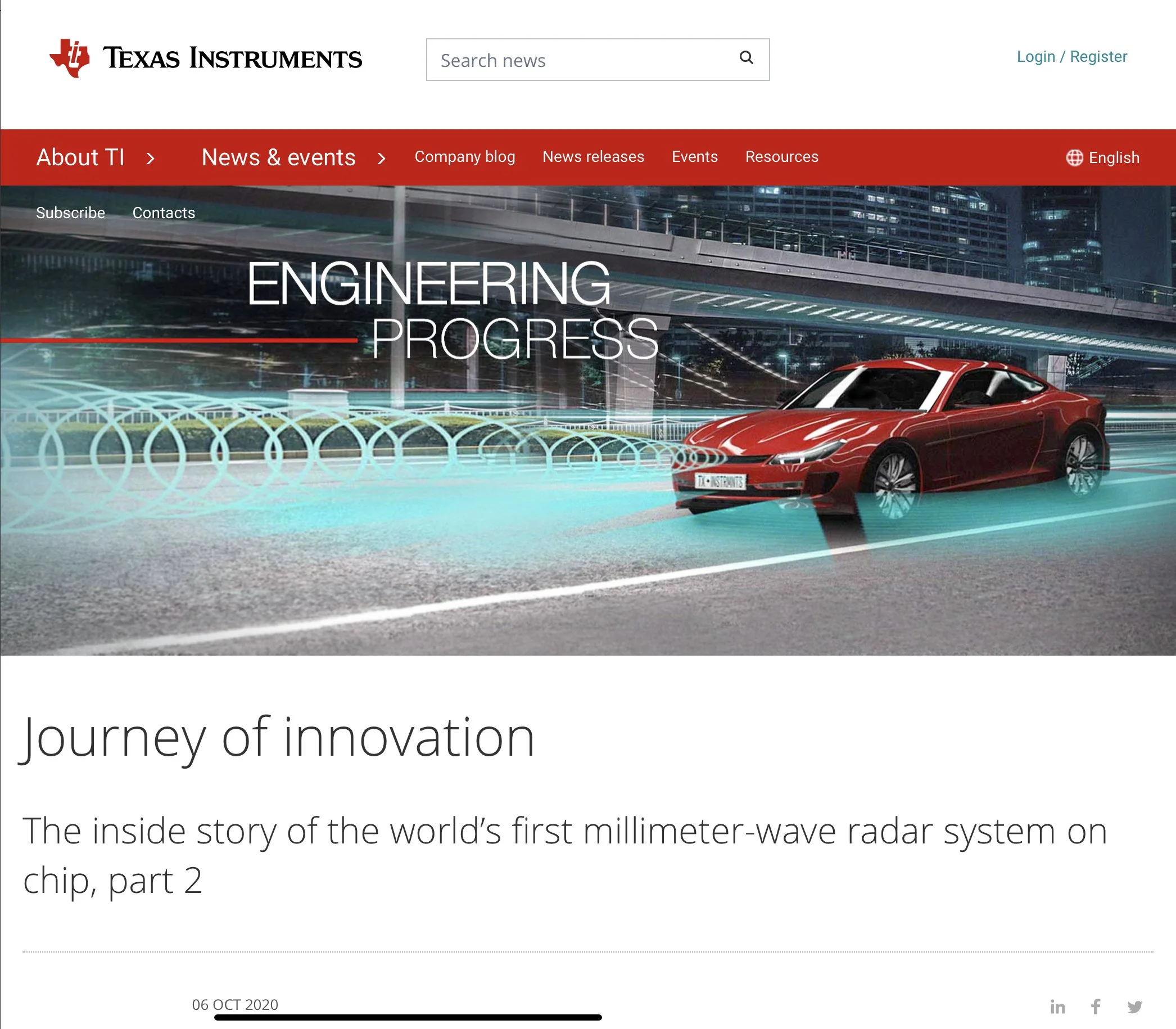Open the Contacts link

(x=164, y=213)
